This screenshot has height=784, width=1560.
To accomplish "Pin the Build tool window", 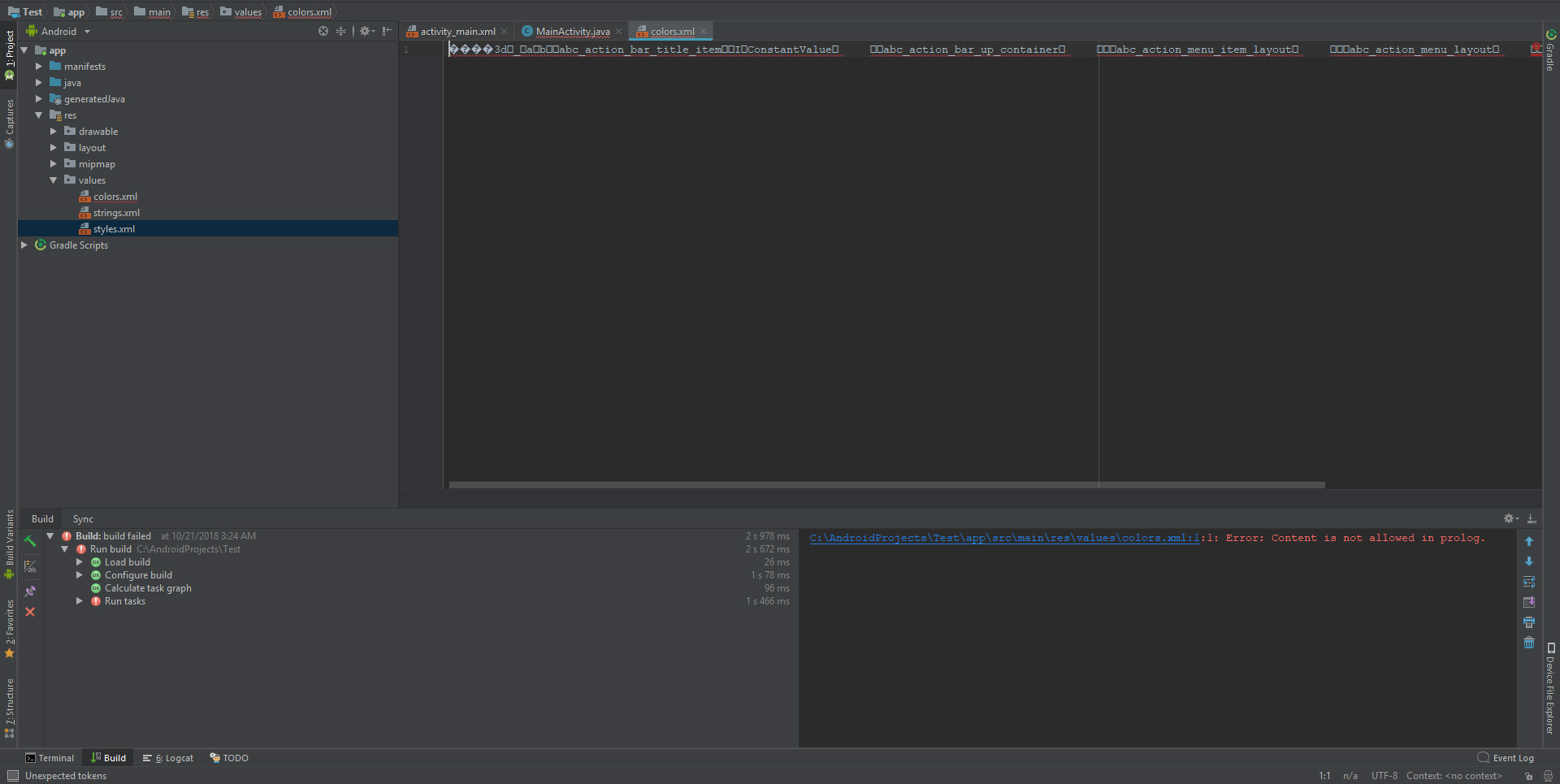I will (30, 591).
